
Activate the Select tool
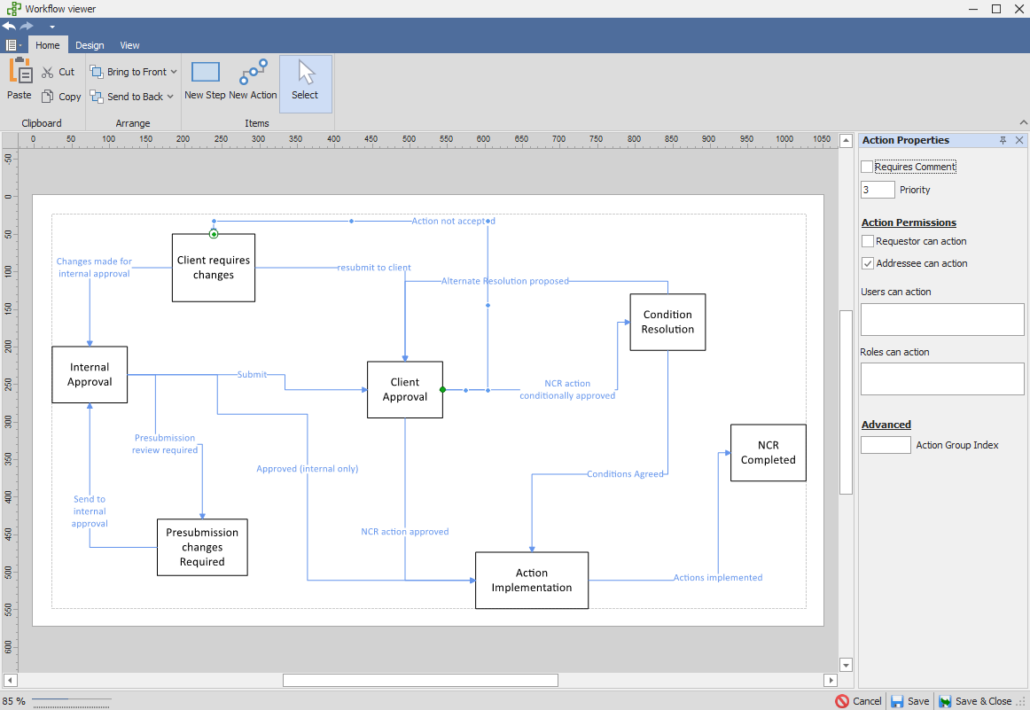[x=305, y=80]
